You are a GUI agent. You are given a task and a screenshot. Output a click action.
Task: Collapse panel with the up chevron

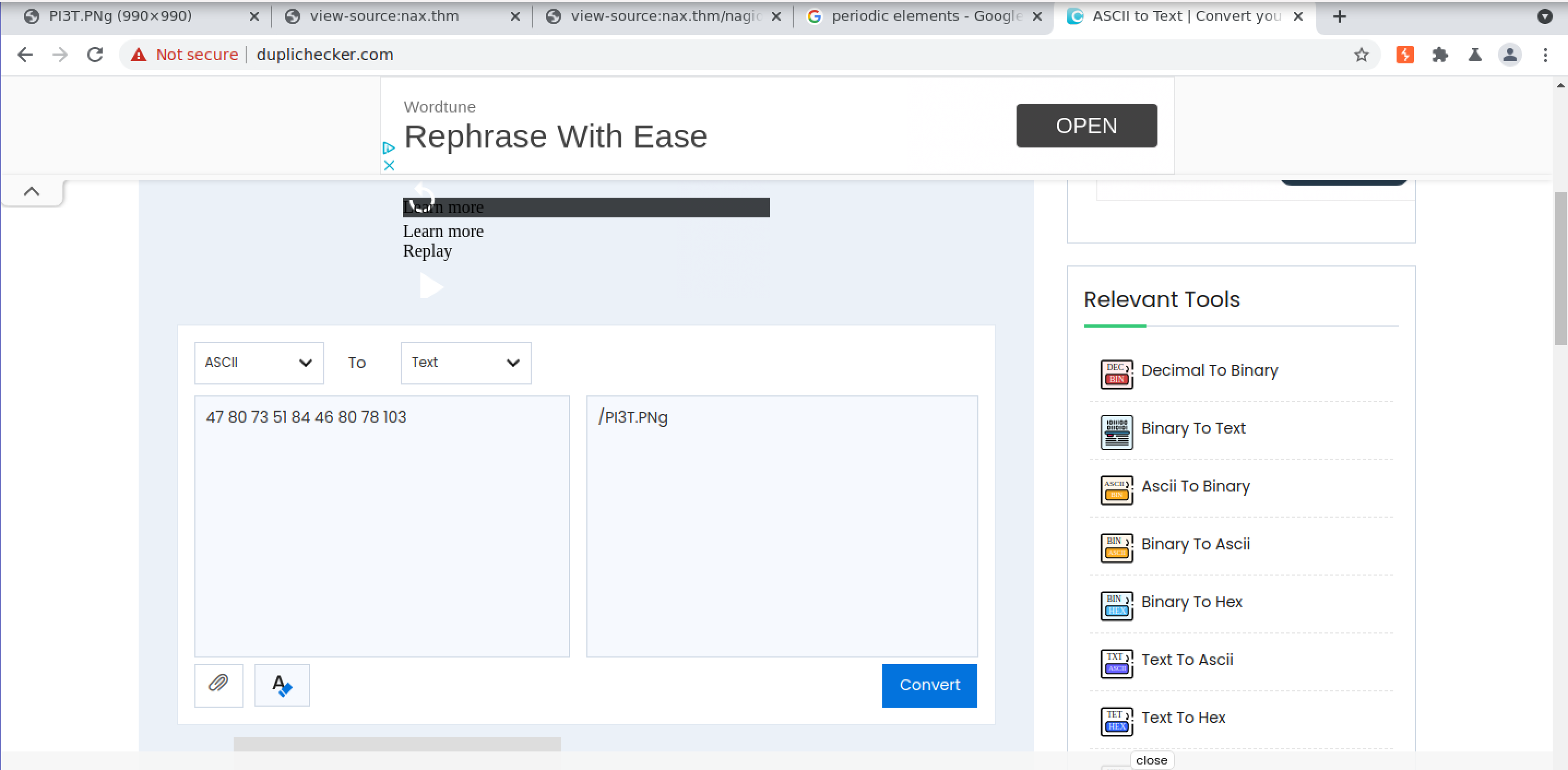32,192
